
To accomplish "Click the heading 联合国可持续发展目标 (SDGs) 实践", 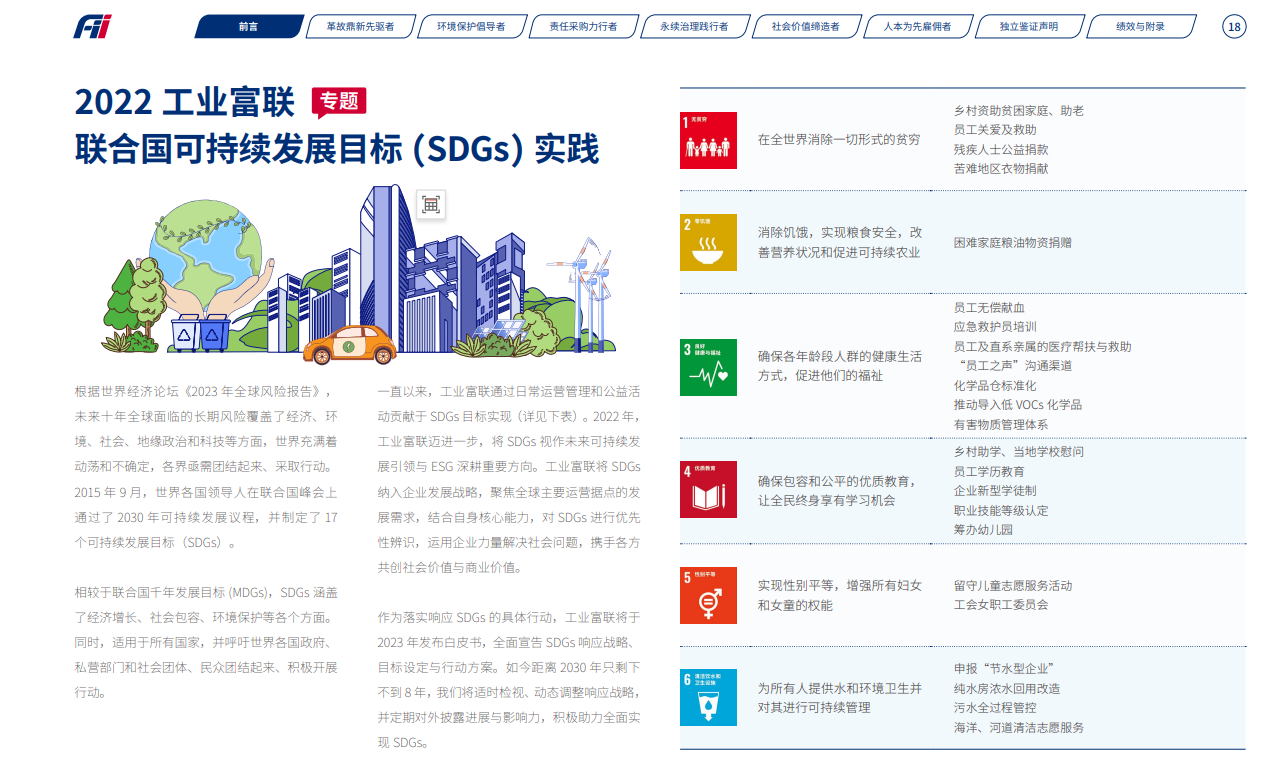I will pos(337,149).
